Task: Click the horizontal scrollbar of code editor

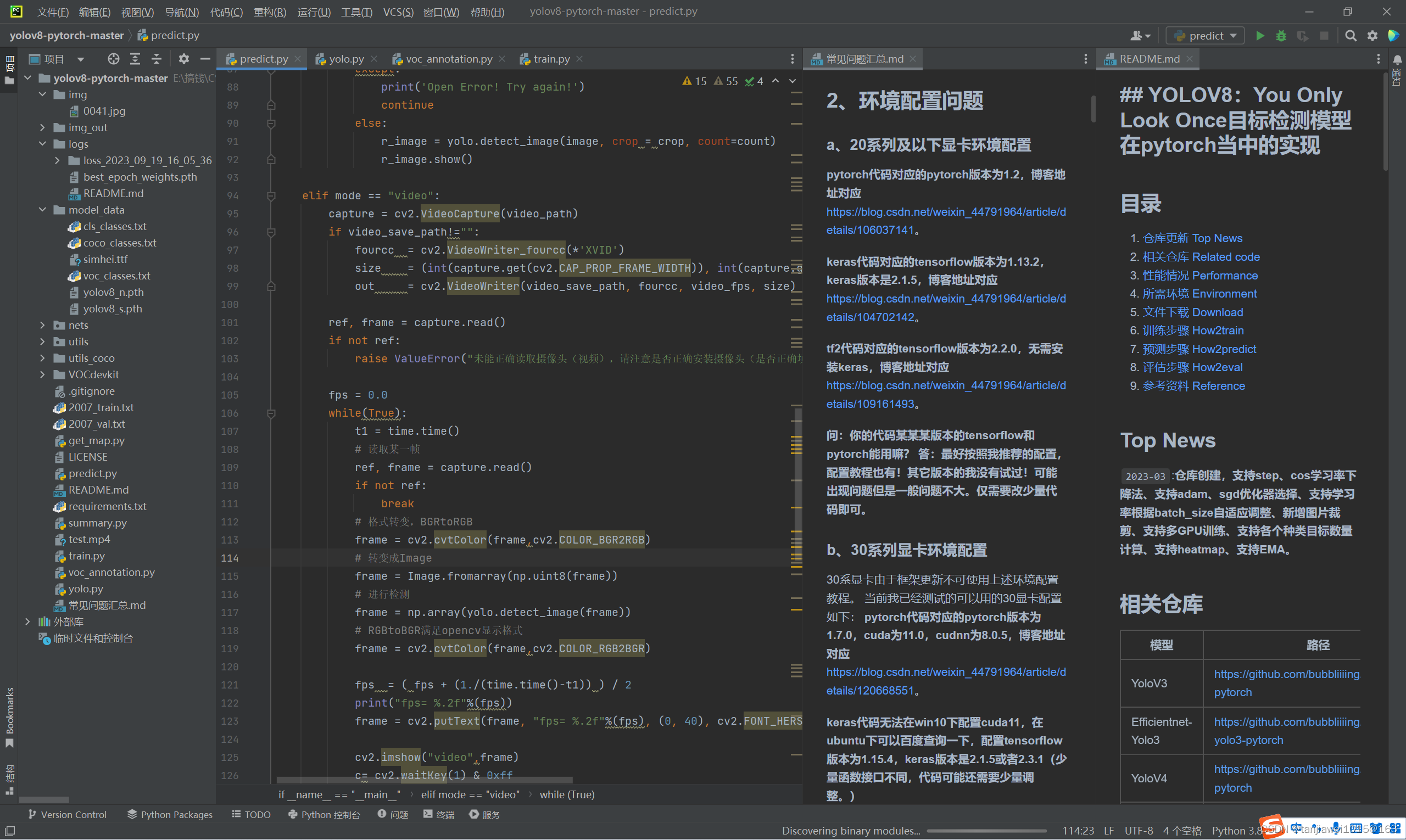Action: 425,780
